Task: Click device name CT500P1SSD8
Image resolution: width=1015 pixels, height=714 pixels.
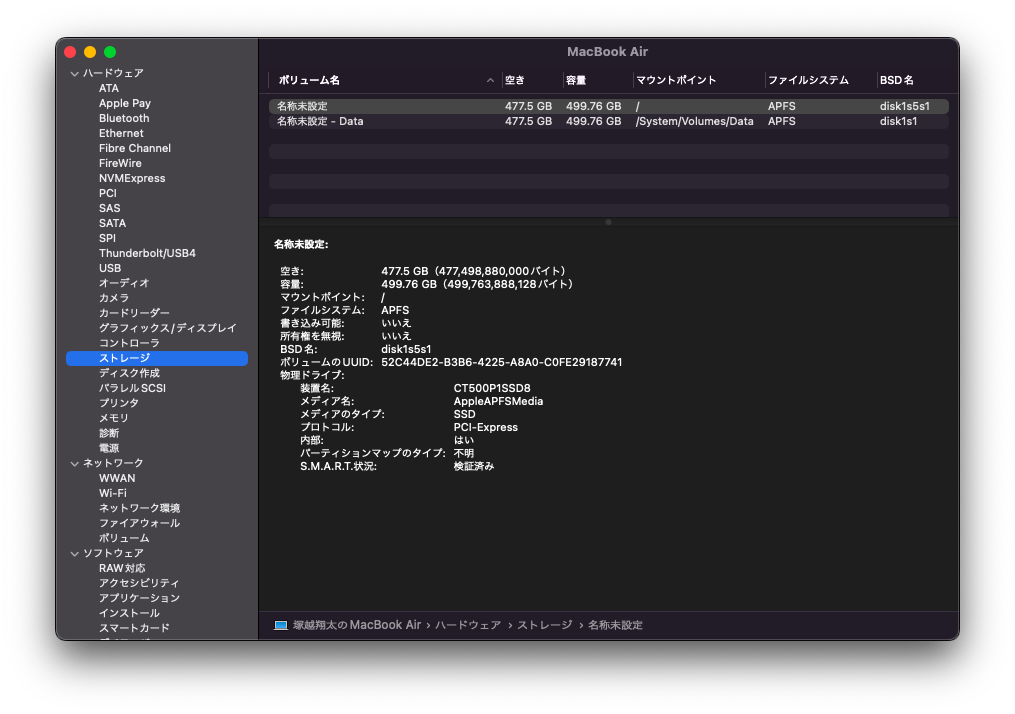Action: tap(492, 388)
